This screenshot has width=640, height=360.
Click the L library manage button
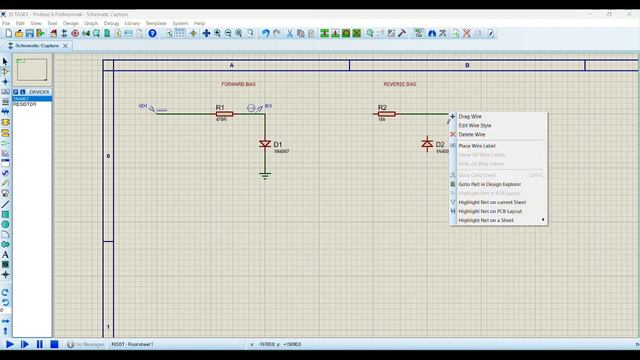[x=23, y=92]
